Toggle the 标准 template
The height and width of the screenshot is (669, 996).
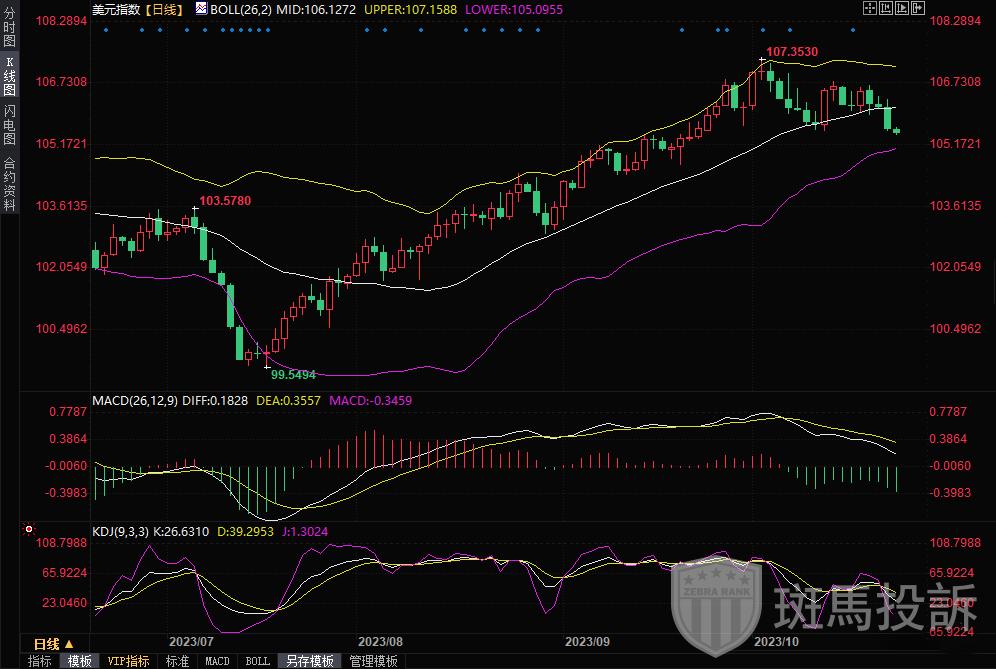pos(177,661)
